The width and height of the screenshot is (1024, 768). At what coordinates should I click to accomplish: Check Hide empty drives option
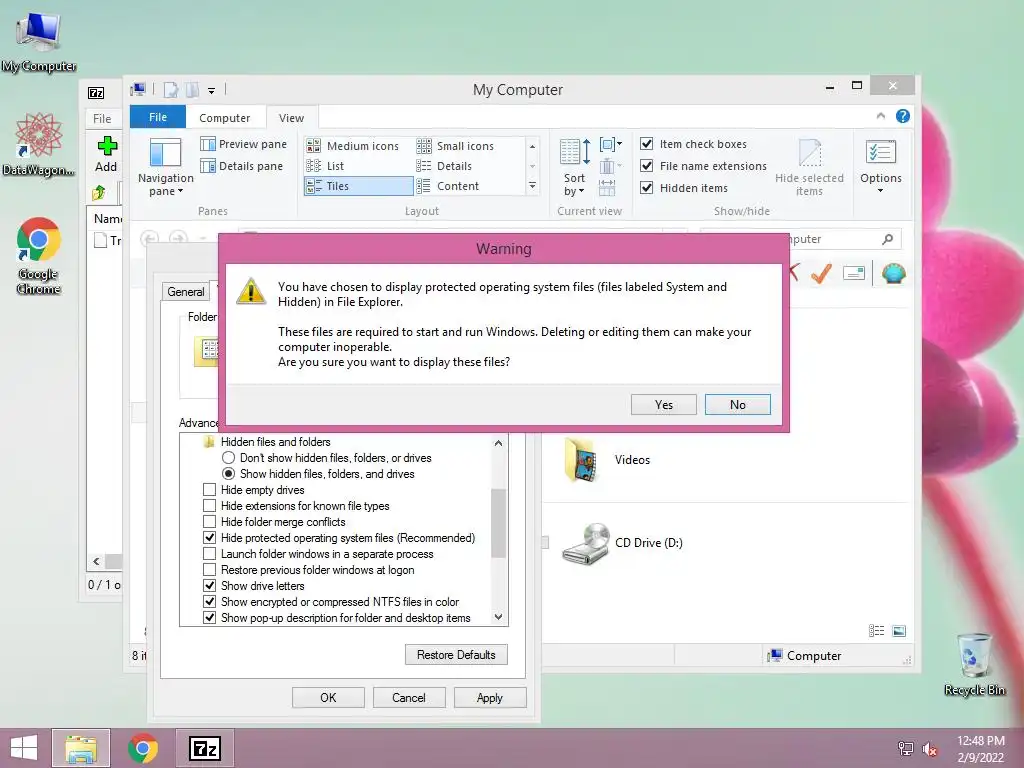pyautogui.click(x=209, y=490)
